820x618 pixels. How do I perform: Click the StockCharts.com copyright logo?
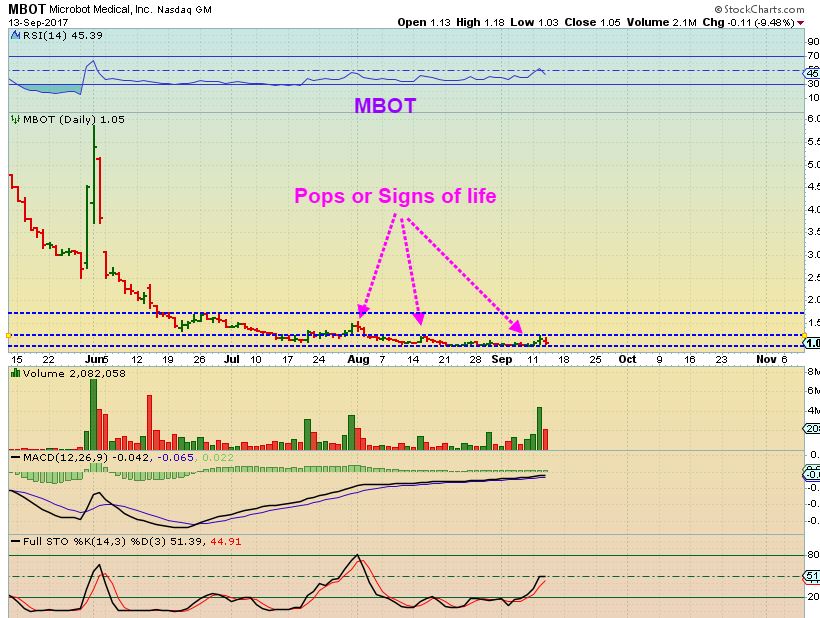coord(759,9)
